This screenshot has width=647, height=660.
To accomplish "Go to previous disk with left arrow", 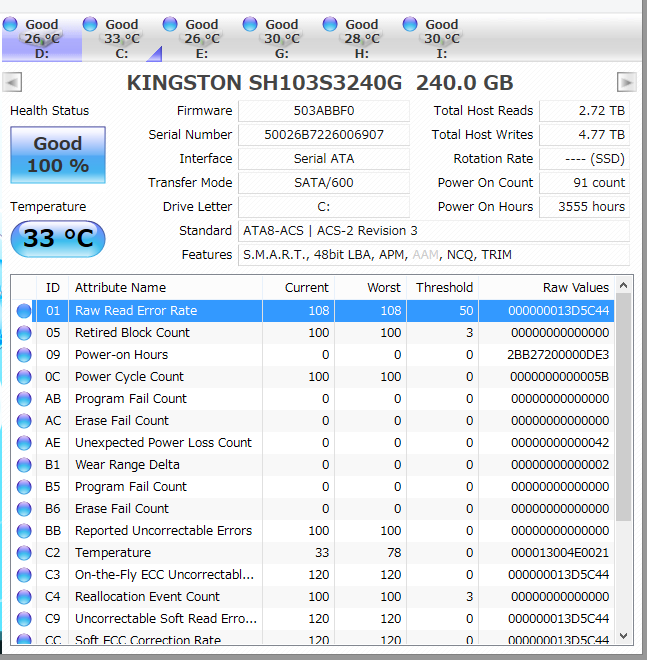I will point(12,82).
